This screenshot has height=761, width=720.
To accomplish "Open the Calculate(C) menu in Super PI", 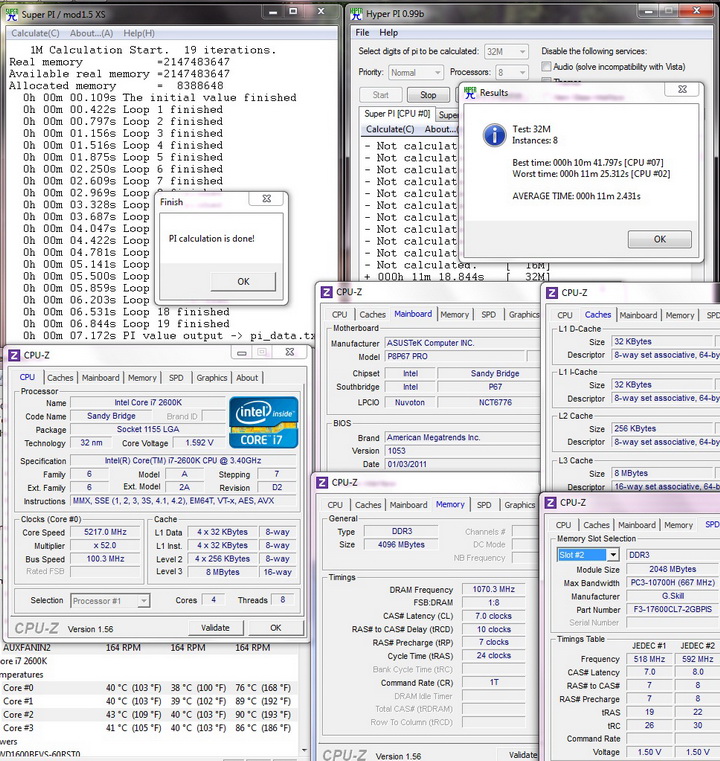I will pos(35,33).
